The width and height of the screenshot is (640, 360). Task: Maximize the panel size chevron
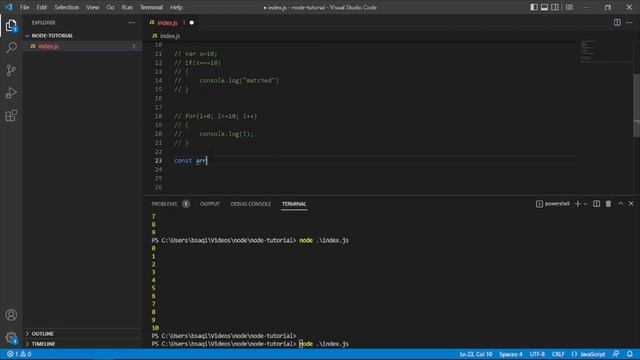coord(620,204)
